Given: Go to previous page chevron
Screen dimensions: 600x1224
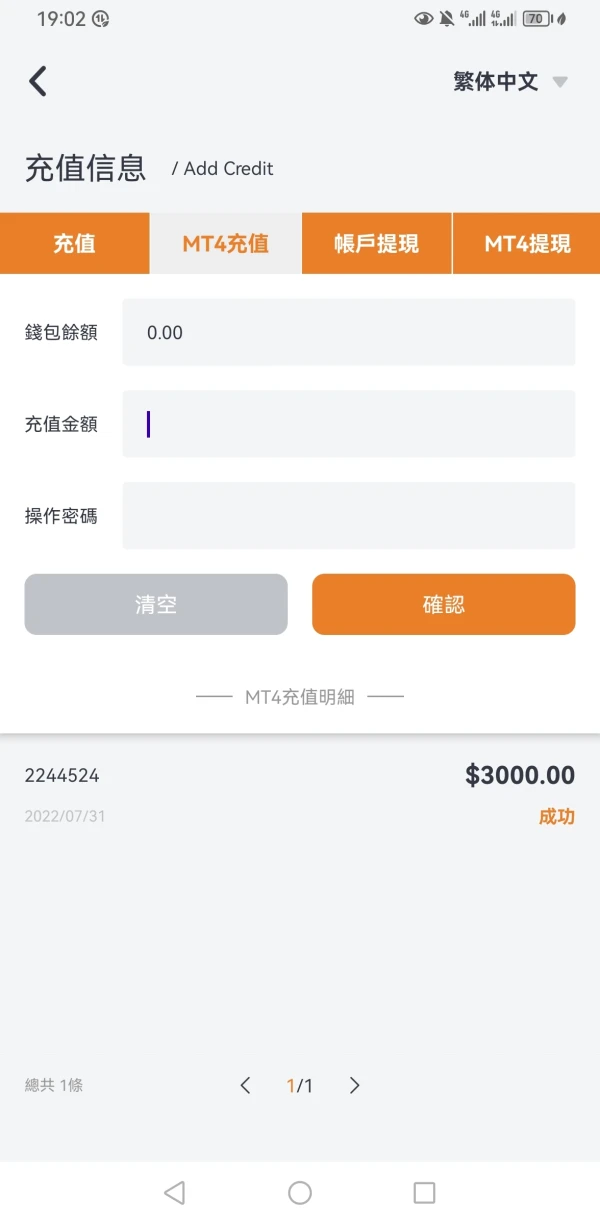Looking at the screenshot, I should point(245,1085).
